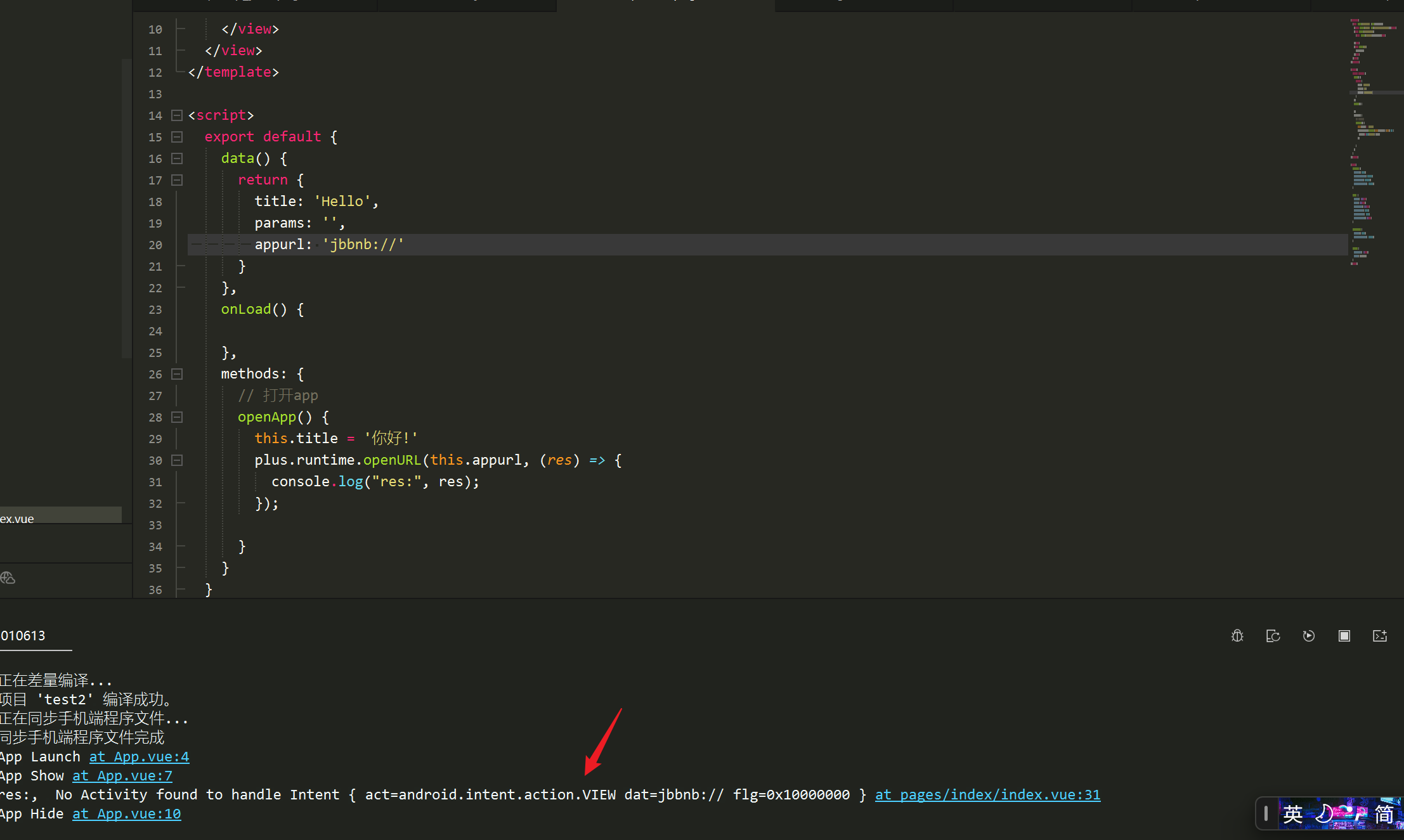Open the 'at App.vue:7' console link
The height and width of the screenshot is (840, 1404).
[122, 775]
